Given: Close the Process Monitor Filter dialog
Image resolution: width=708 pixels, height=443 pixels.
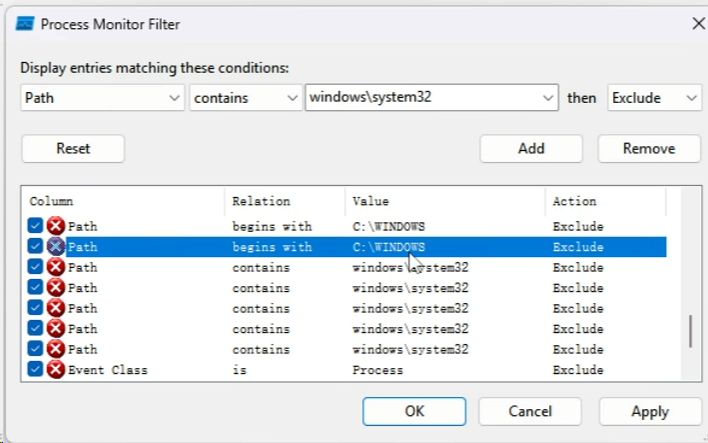Looking at the screenshot, I should pyautogui.click(x=699, y=23).
